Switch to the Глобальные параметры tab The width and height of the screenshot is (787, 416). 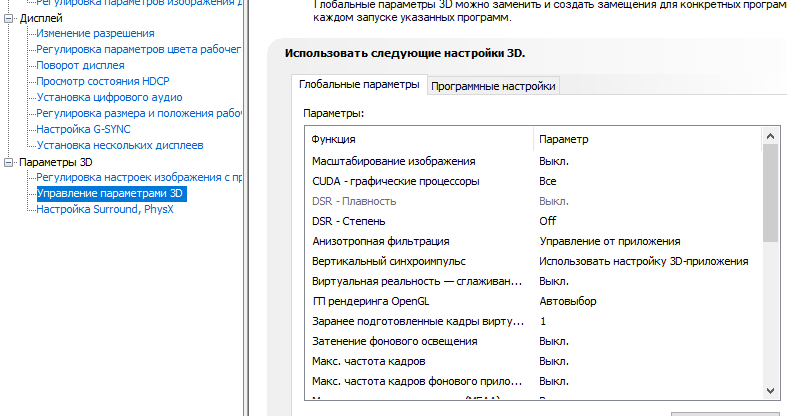click(359, 85)
